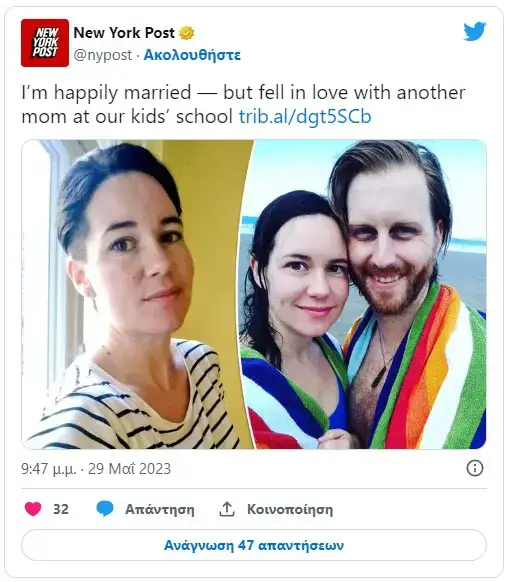Click the blue reply bubble icon

click(x=105, y=509)
